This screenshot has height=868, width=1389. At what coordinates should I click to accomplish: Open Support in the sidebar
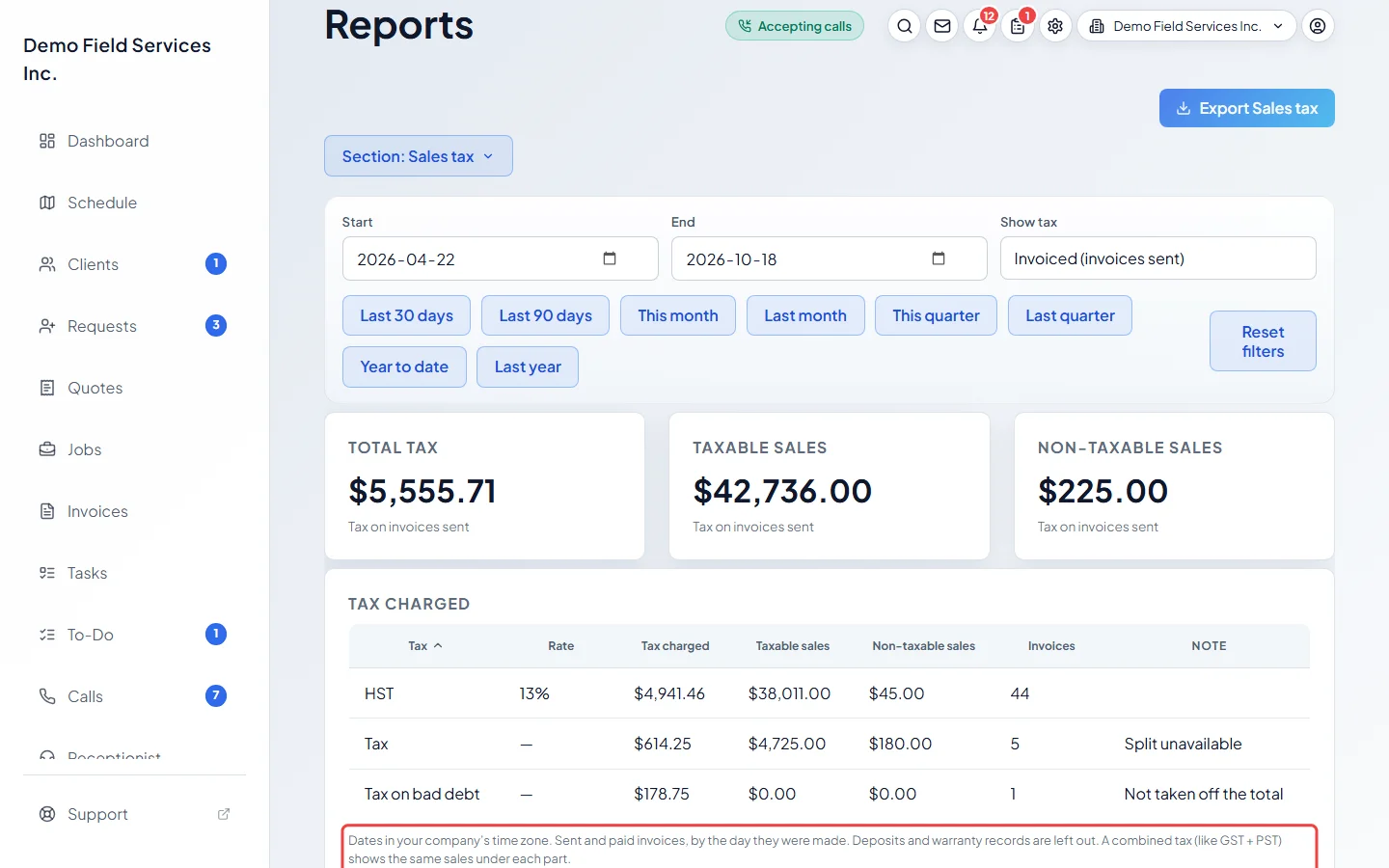(x=135, y=814)
